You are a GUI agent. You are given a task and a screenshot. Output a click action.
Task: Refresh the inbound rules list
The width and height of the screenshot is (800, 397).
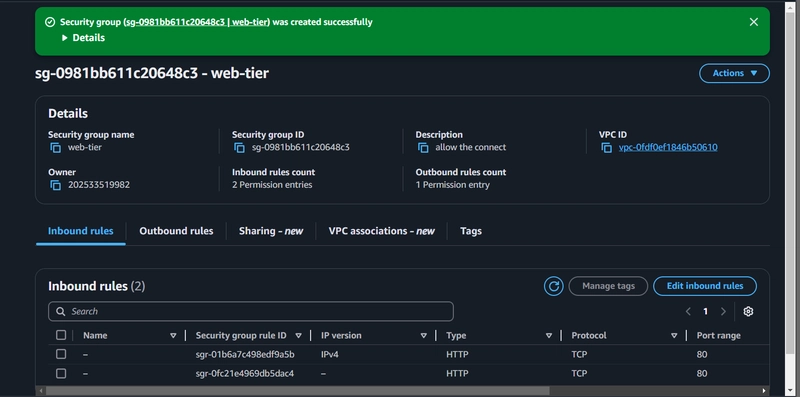[x=554, y=286]
